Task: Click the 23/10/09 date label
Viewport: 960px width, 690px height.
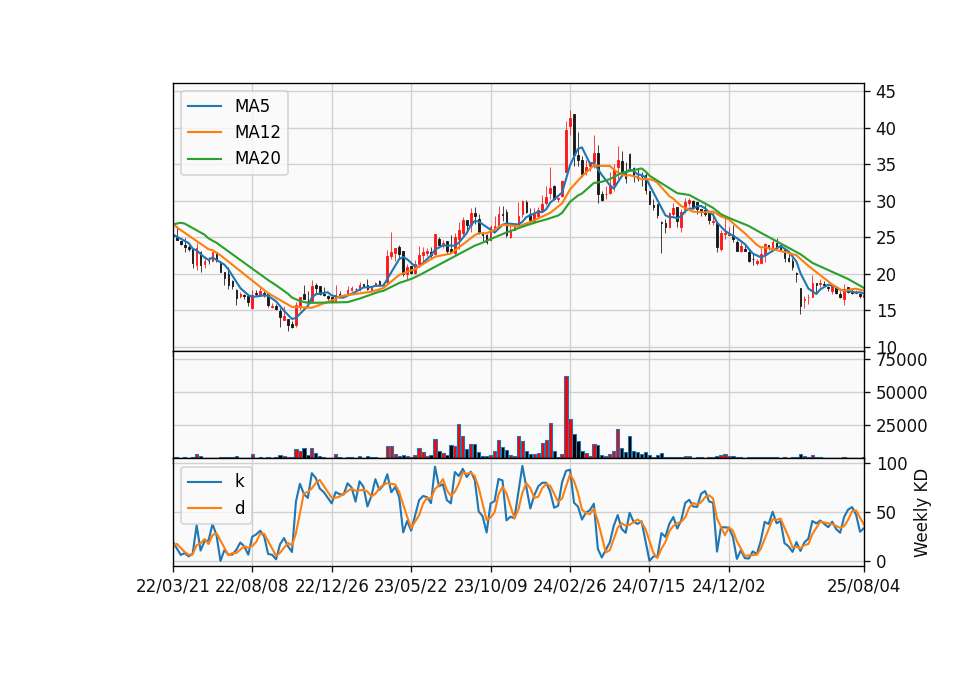Action: (490, 586)
